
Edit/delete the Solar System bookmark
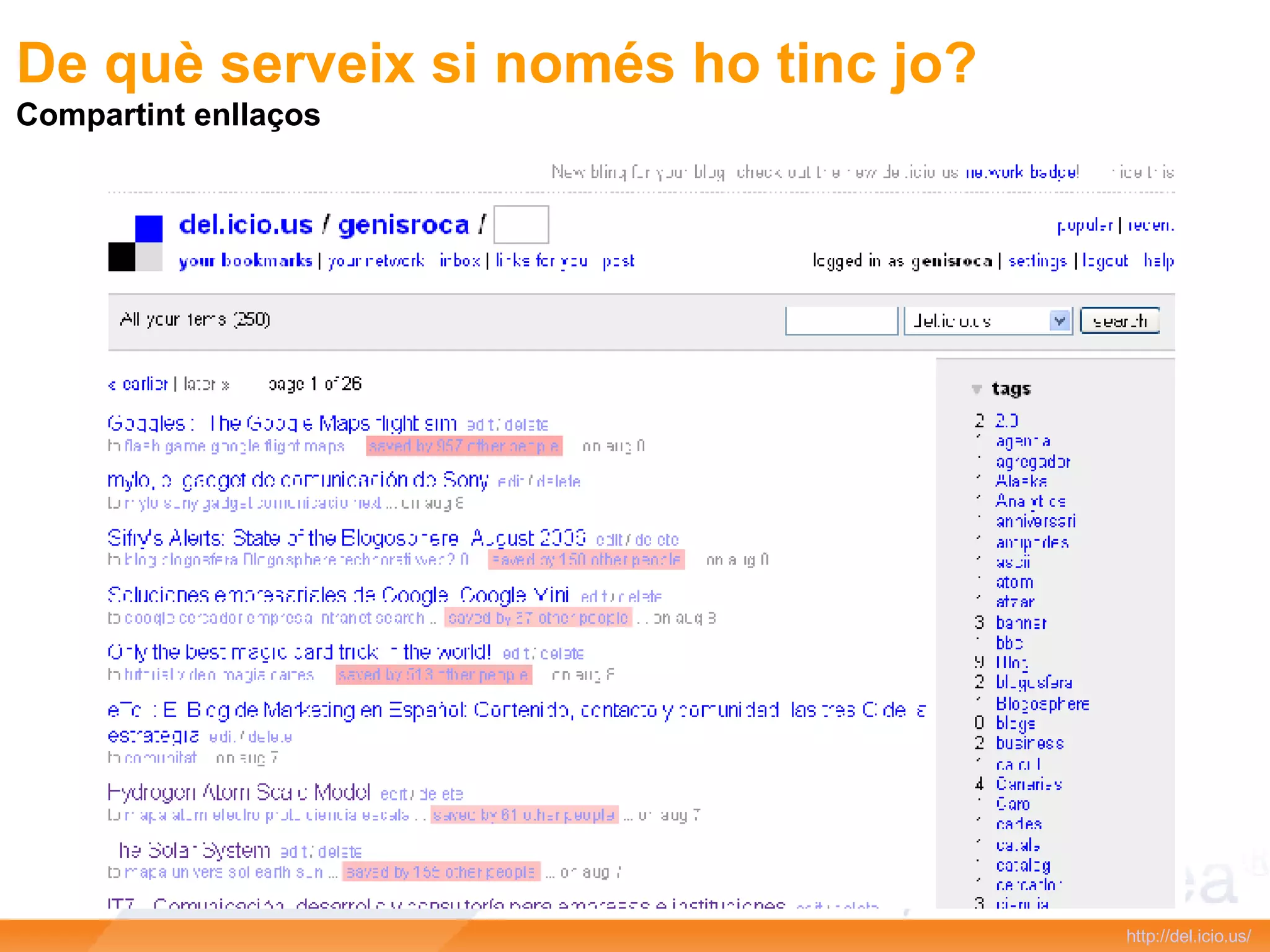coord(321,852)
